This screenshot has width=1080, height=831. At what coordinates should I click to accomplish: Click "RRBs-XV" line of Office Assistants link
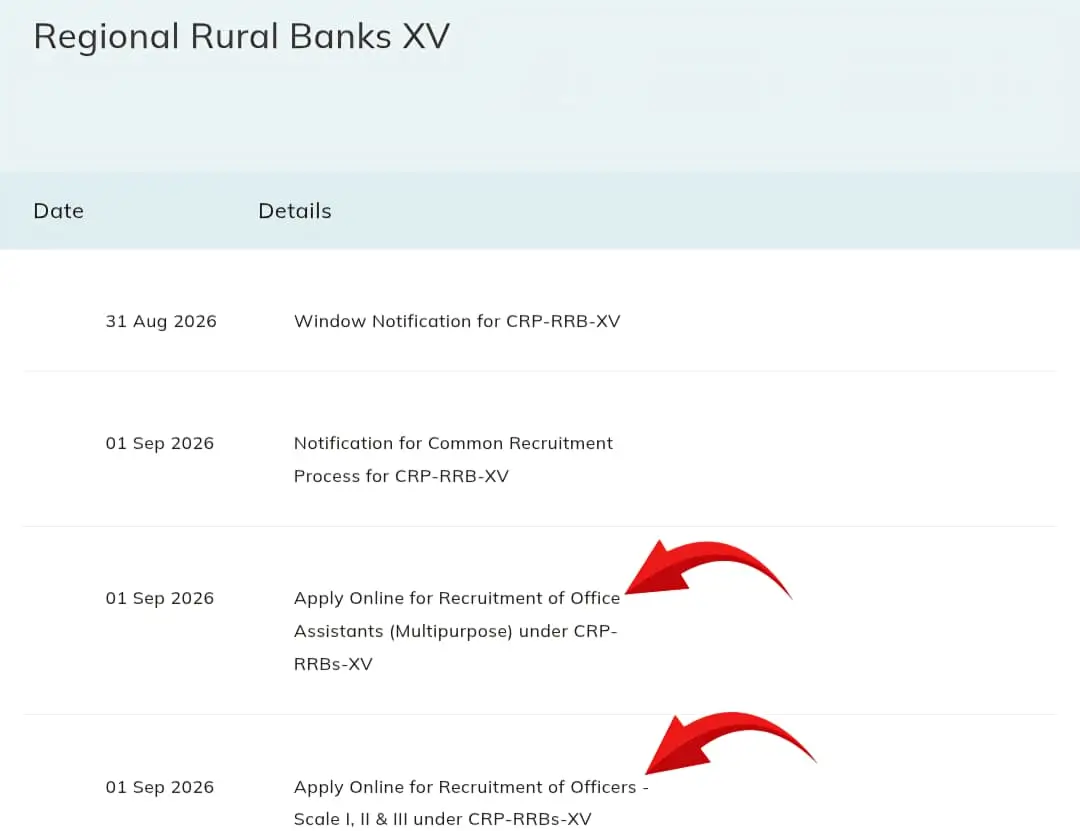pos(333,664)
